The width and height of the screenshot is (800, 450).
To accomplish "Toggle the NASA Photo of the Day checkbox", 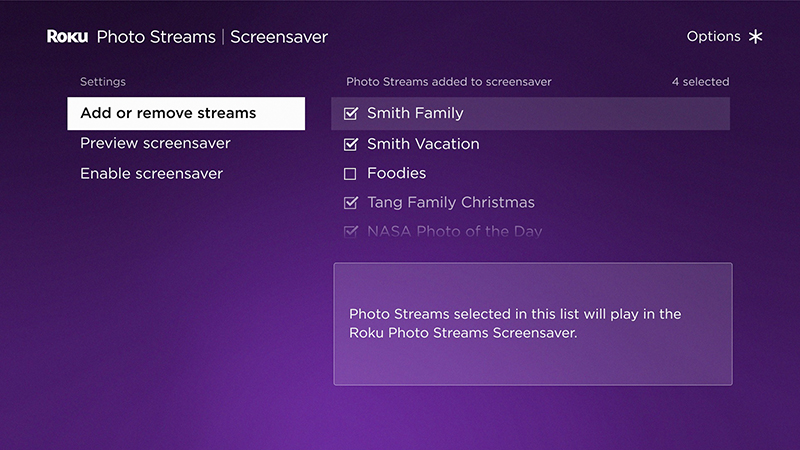I will point(350,232).
